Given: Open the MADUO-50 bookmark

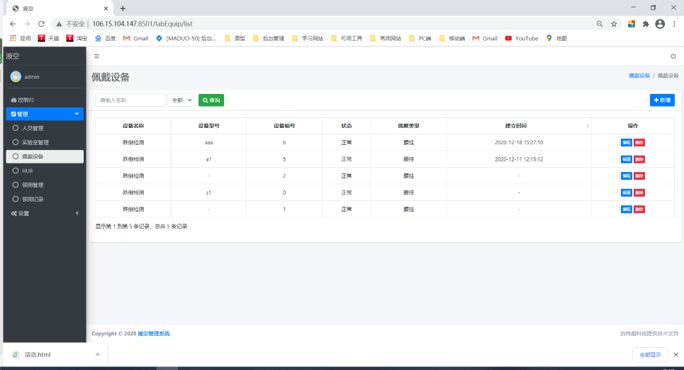Looking at the screenshot, I should click(186, 38).
